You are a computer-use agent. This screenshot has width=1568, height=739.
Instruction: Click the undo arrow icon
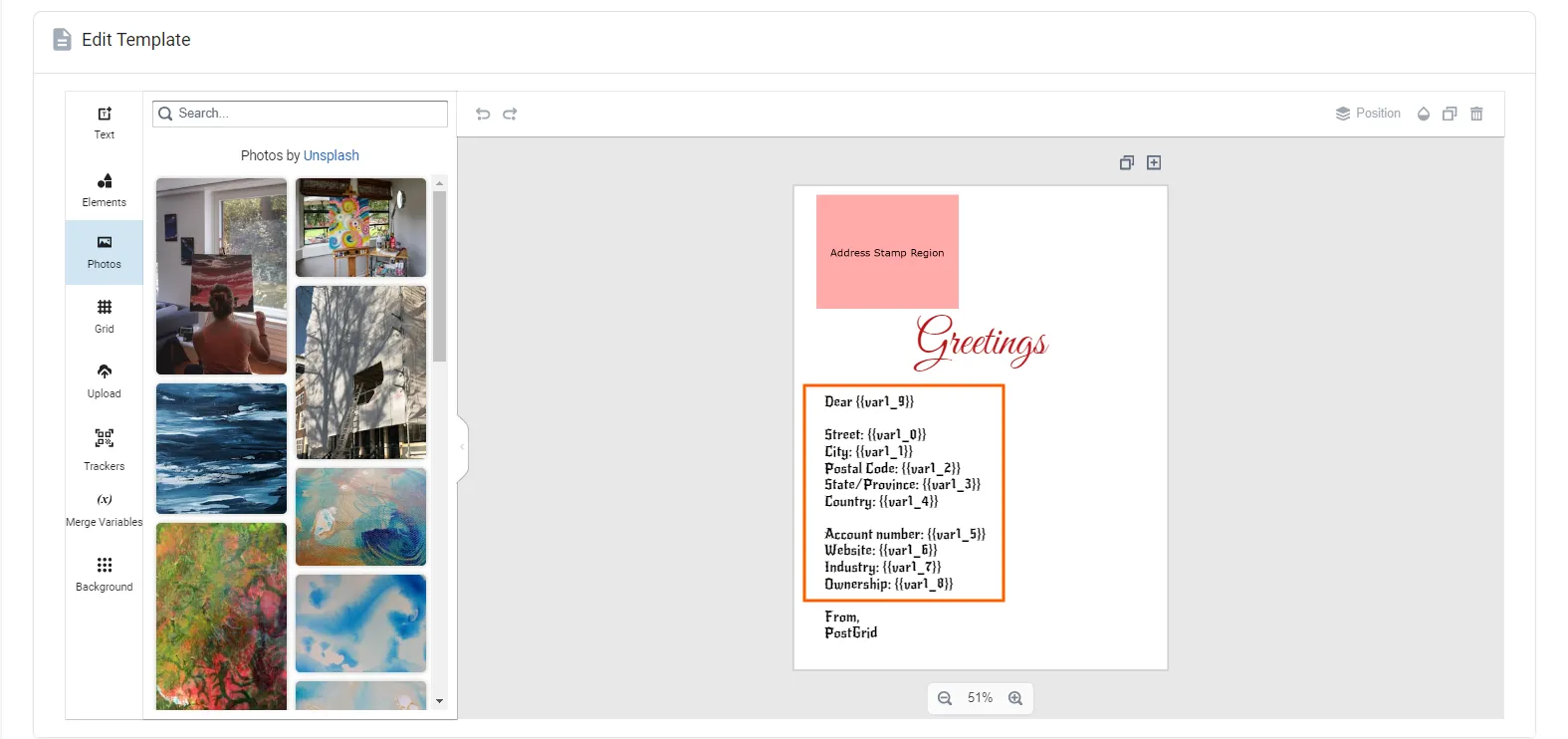483,115
